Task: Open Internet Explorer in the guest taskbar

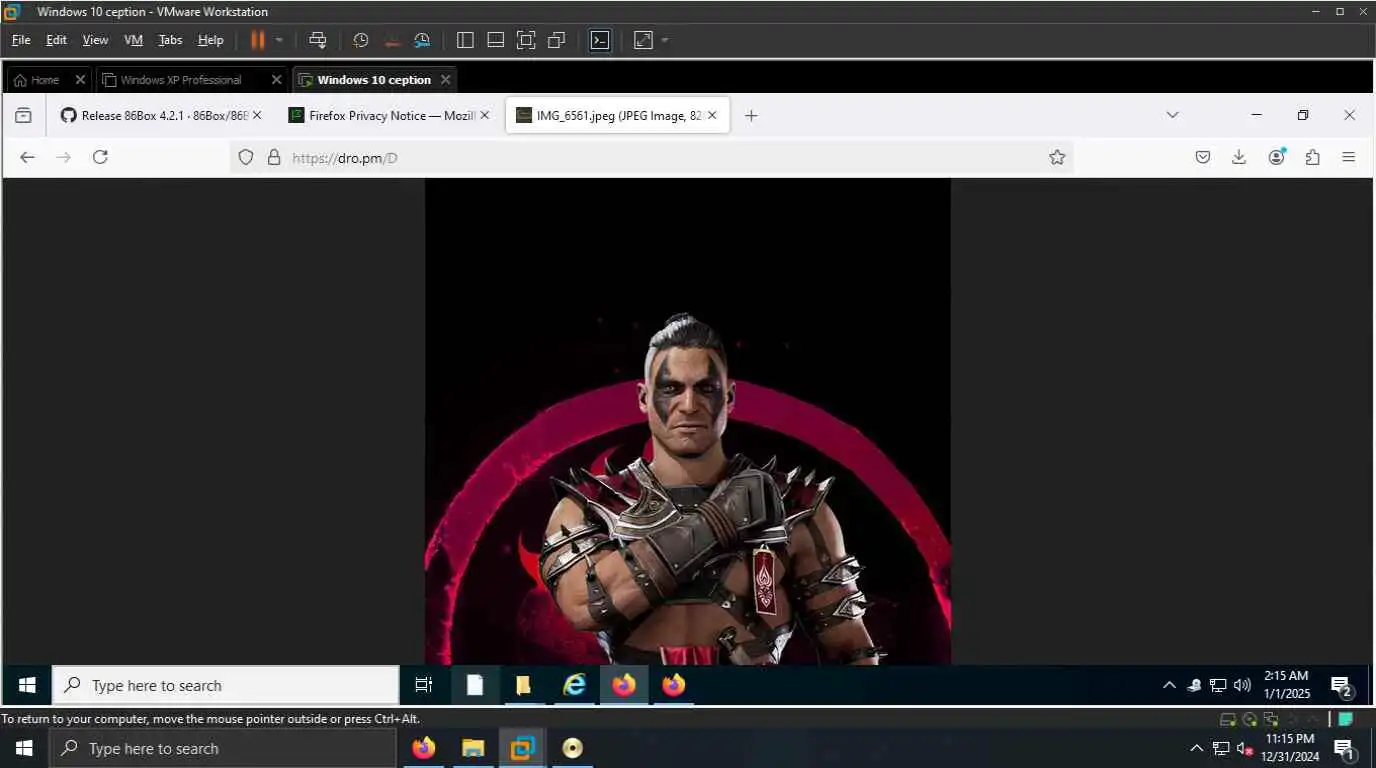Action: pos(574,685)
